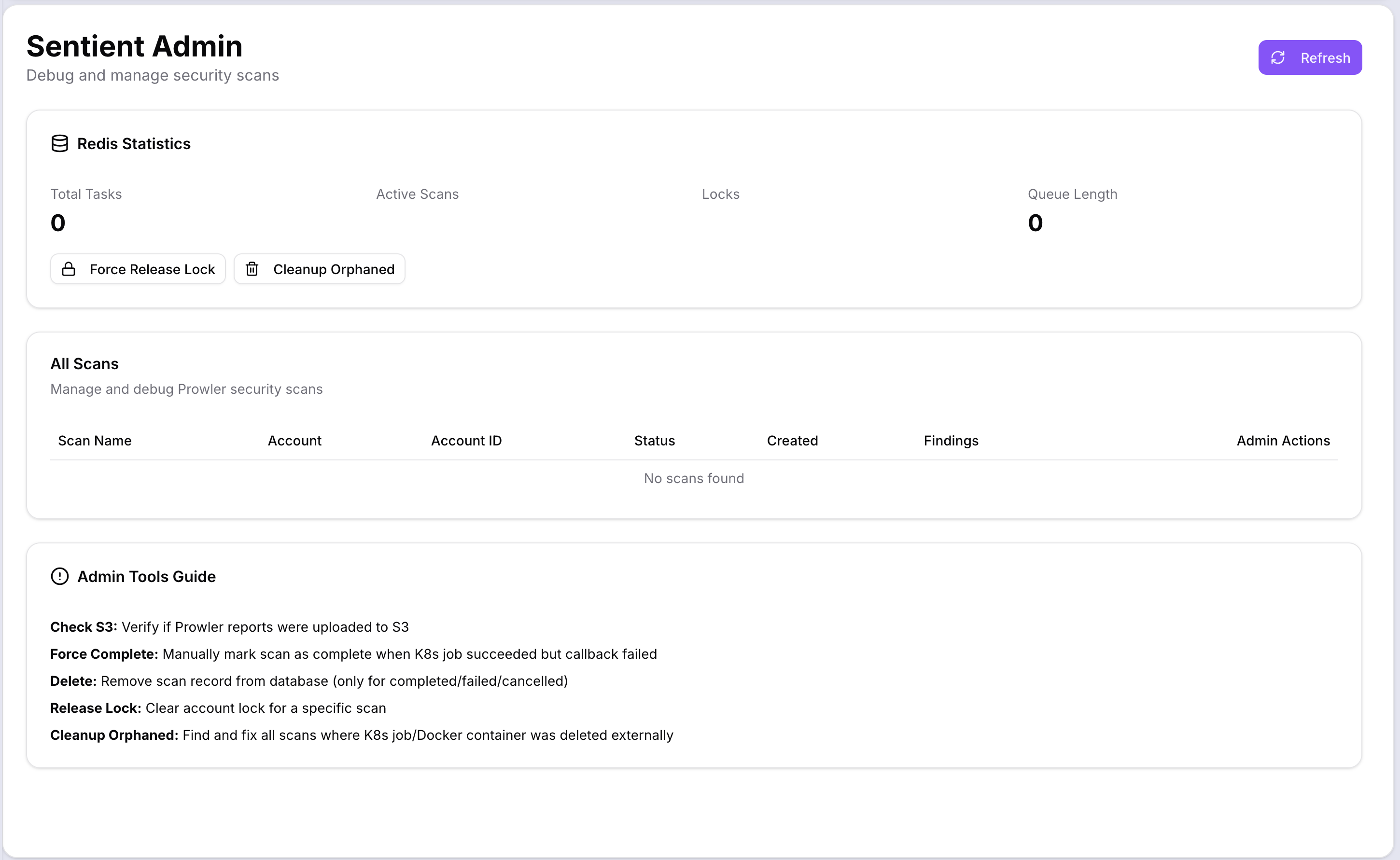Click the Queue Length value 0
Screen dimensions: 1400x860
click(1036, 222)
